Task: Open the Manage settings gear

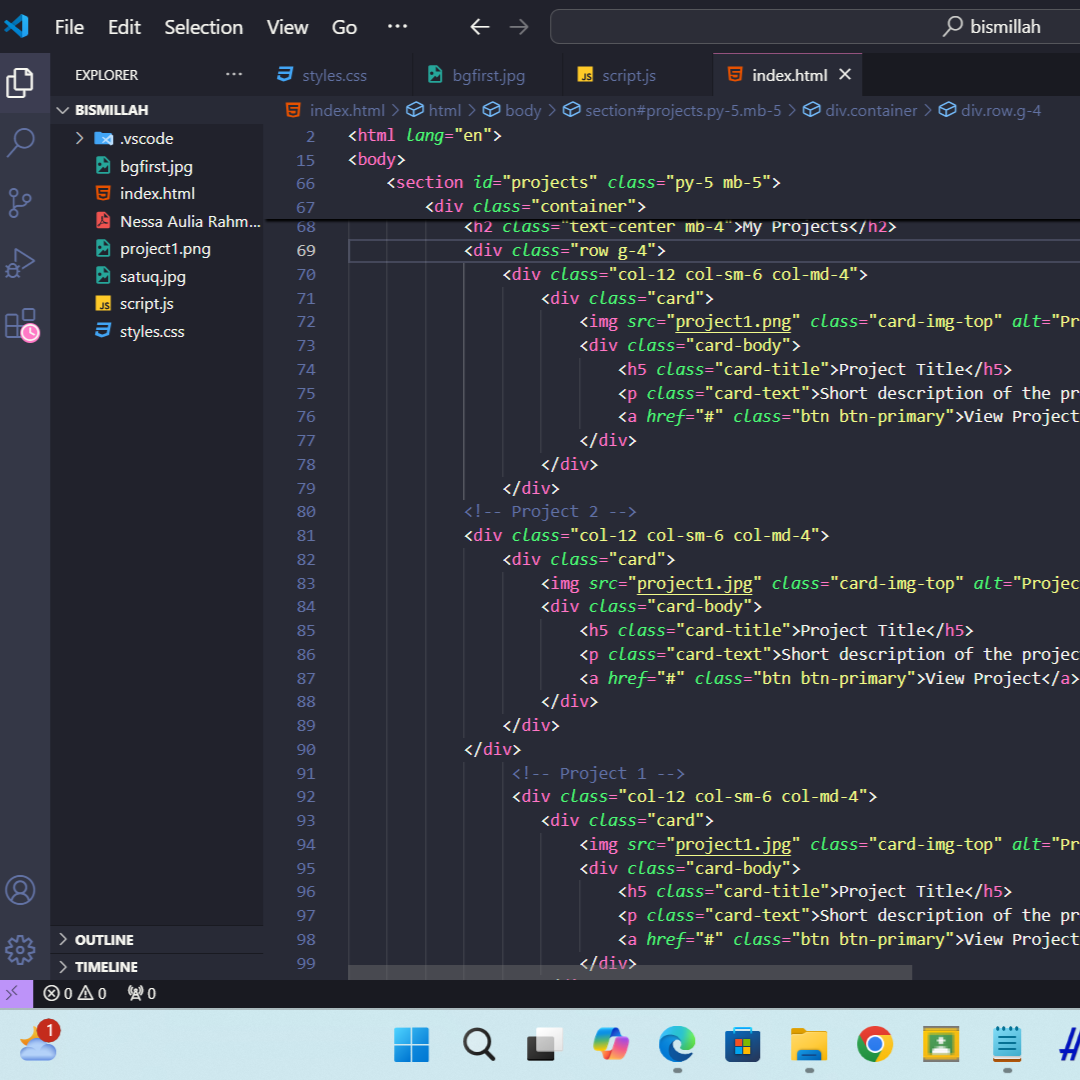Action: point(20,949)
